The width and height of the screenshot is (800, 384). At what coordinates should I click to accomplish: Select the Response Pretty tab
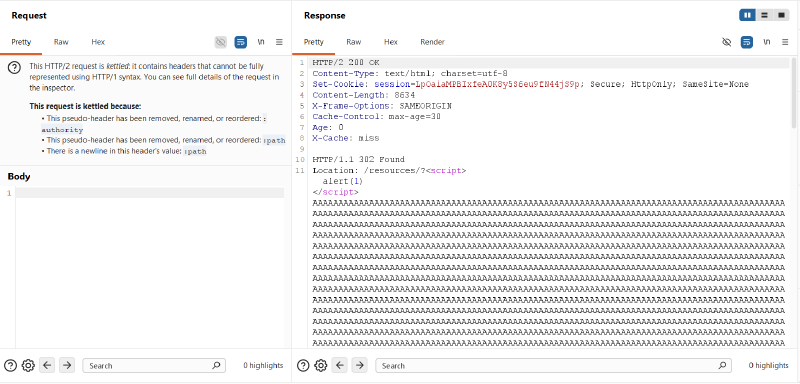pyautogui.click(x=313, y=42)
